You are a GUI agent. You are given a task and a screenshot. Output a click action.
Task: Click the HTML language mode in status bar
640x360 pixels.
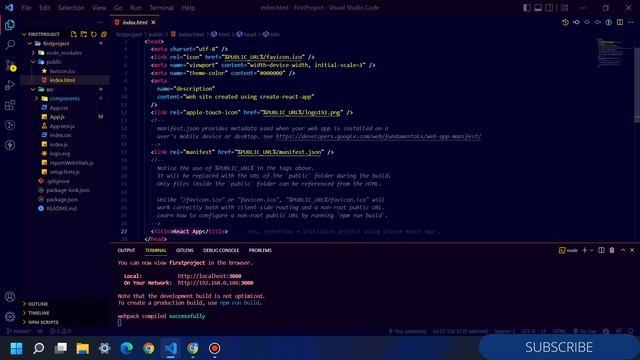[559, 331]
